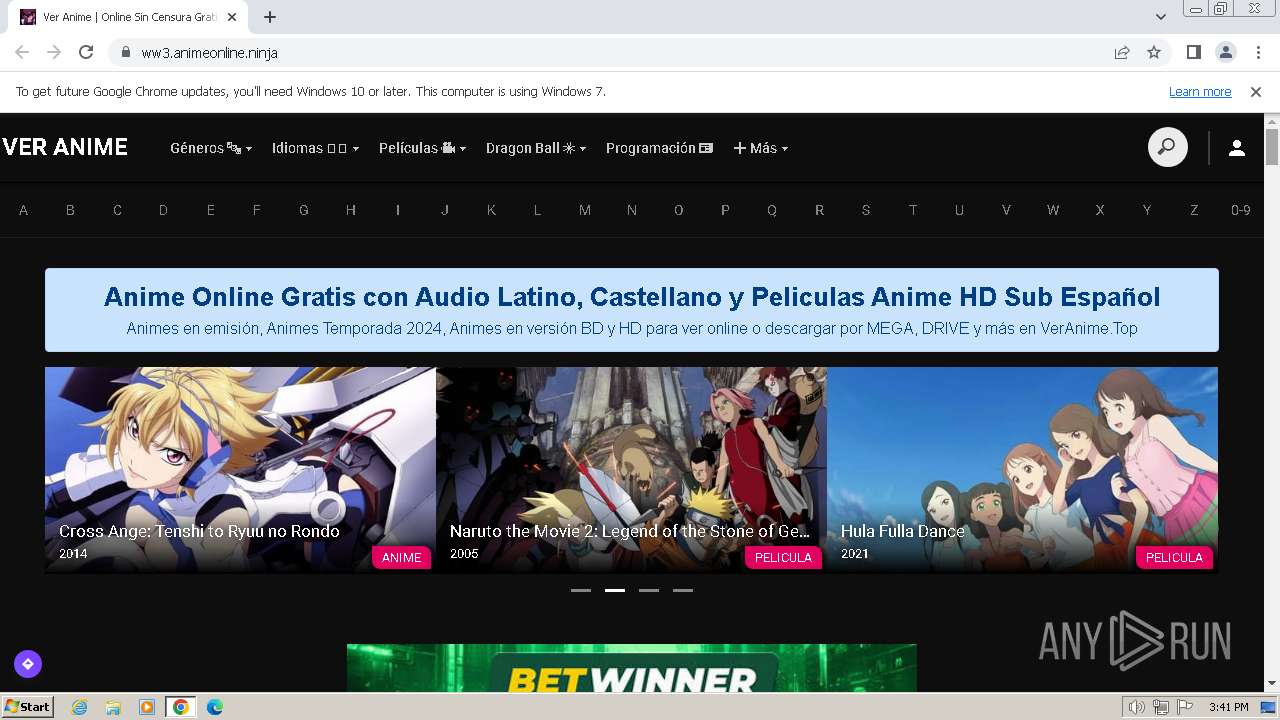
Task: Filter anime by letter S
Action: [x=866, y=210]
